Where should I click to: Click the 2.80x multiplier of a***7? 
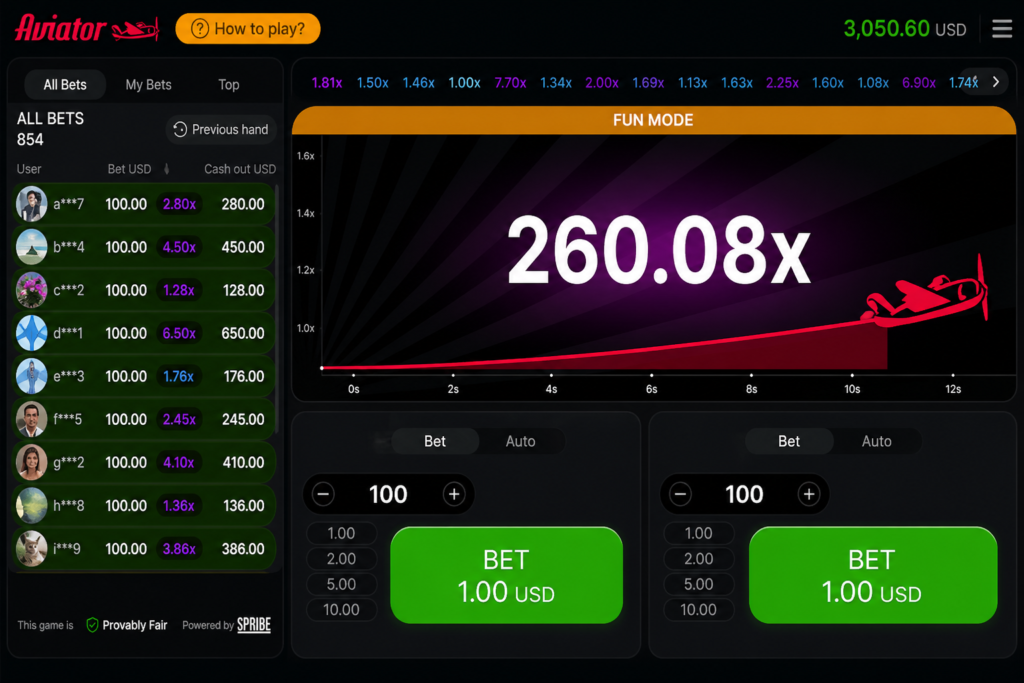click(179, 204)
